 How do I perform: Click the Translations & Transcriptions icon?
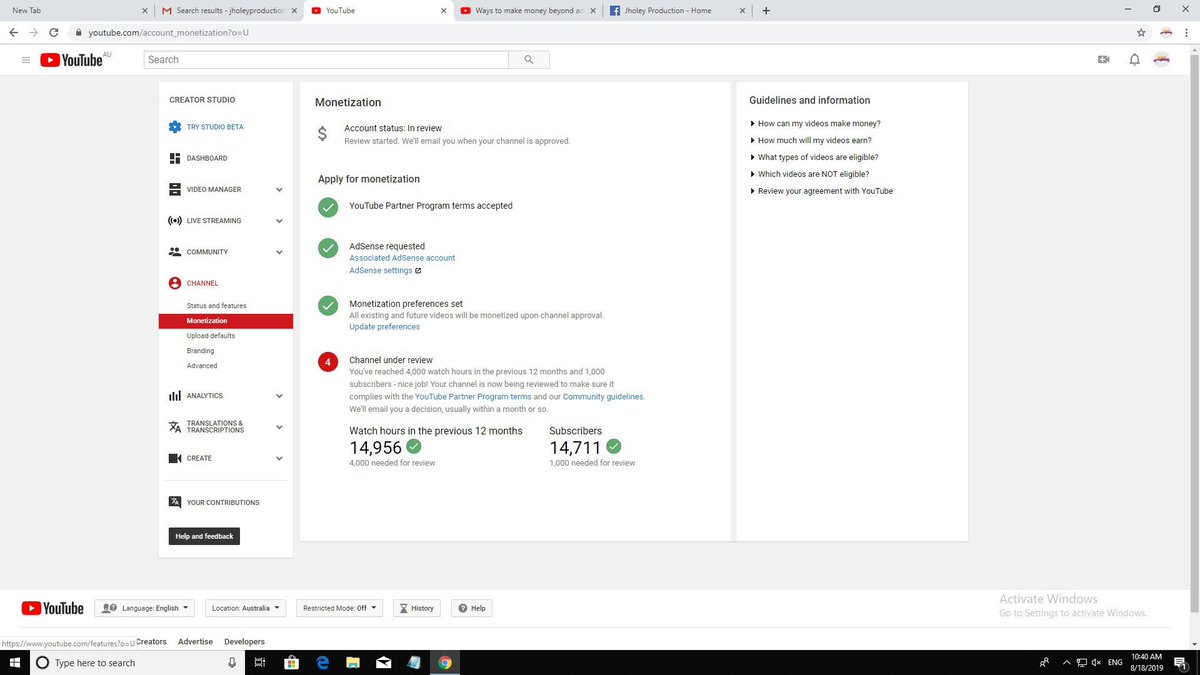(x=175, y=427)
